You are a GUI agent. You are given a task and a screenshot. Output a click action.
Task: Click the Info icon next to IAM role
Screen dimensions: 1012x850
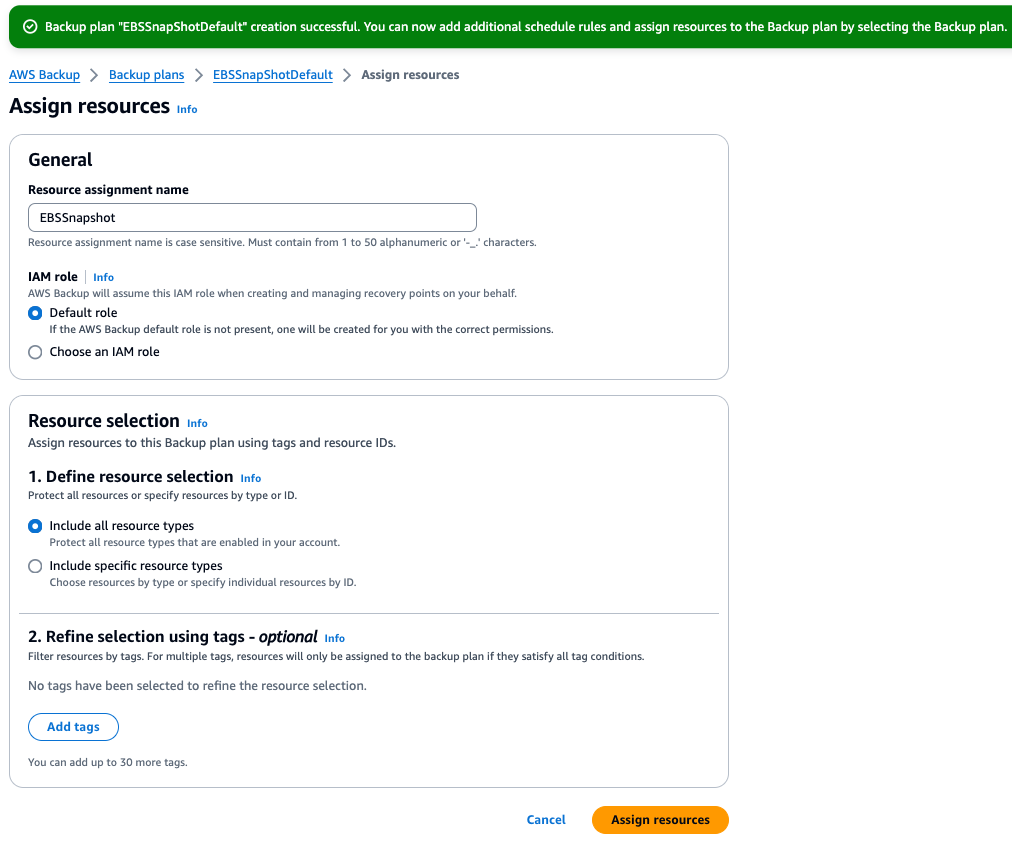coord(103,277)
